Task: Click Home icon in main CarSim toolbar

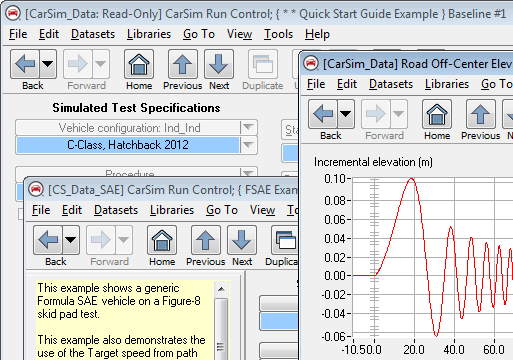Action: [139, 64]
